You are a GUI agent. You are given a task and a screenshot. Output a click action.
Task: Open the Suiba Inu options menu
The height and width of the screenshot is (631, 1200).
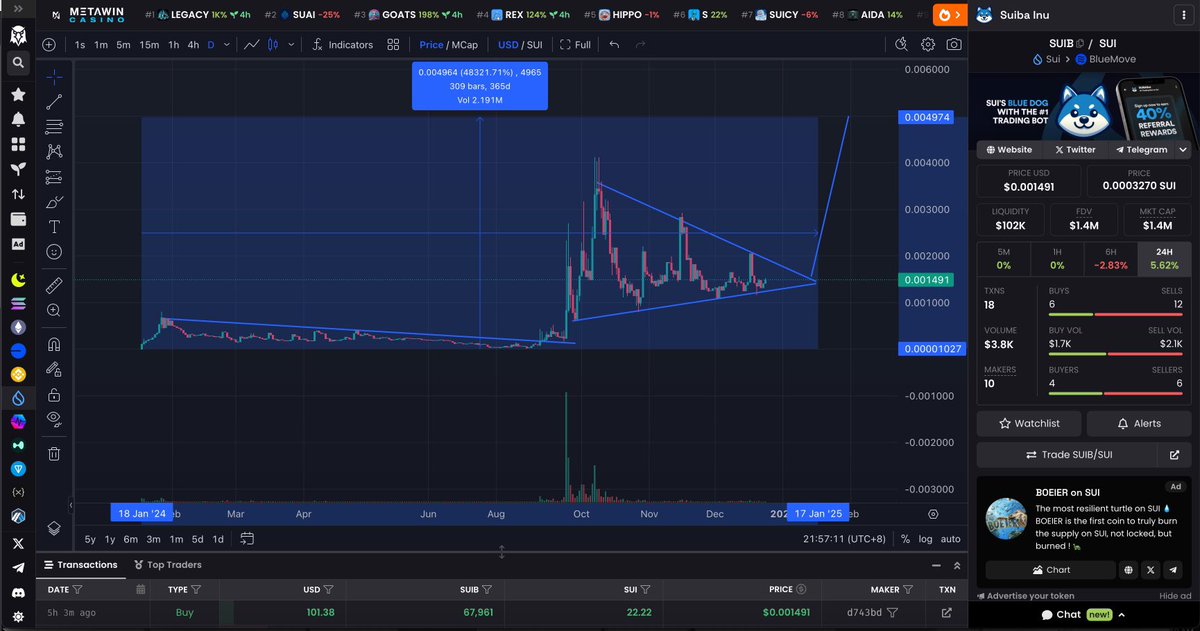pos(1183,15)
